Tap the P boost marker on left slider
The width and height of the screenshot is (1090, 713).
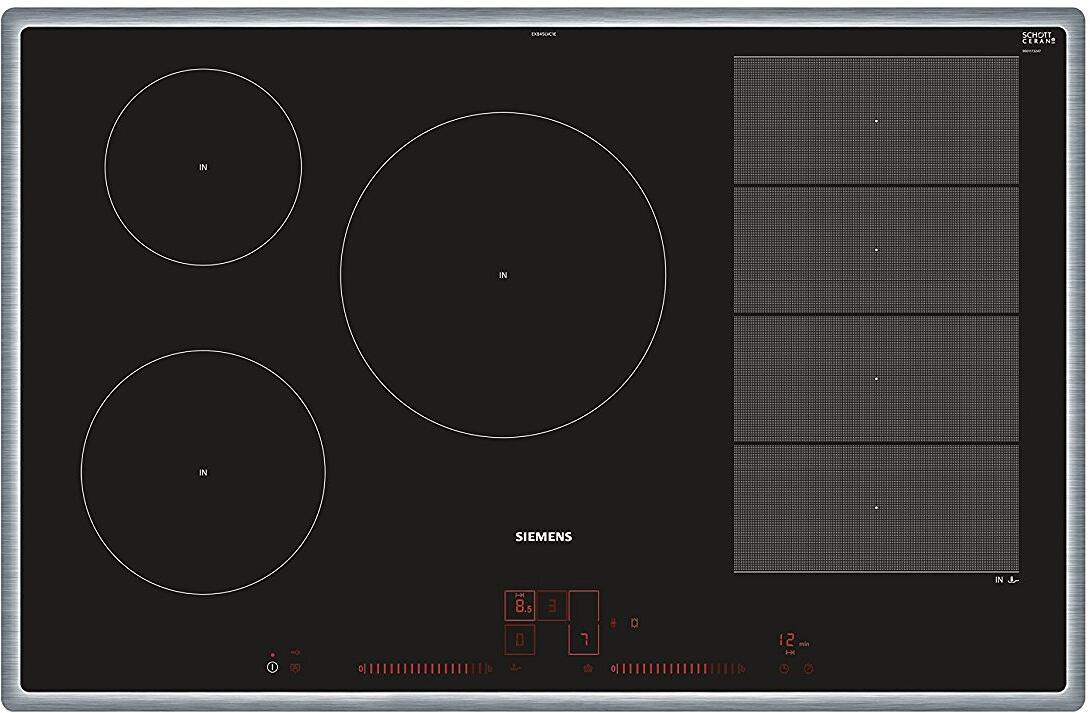[489, 668]
